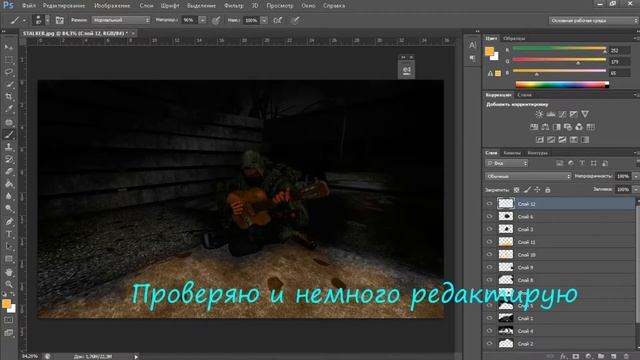This screenshot has height=360, width=640.
Task: Open the workspace switcher dropdown
Action: click(x=593, y=20)
